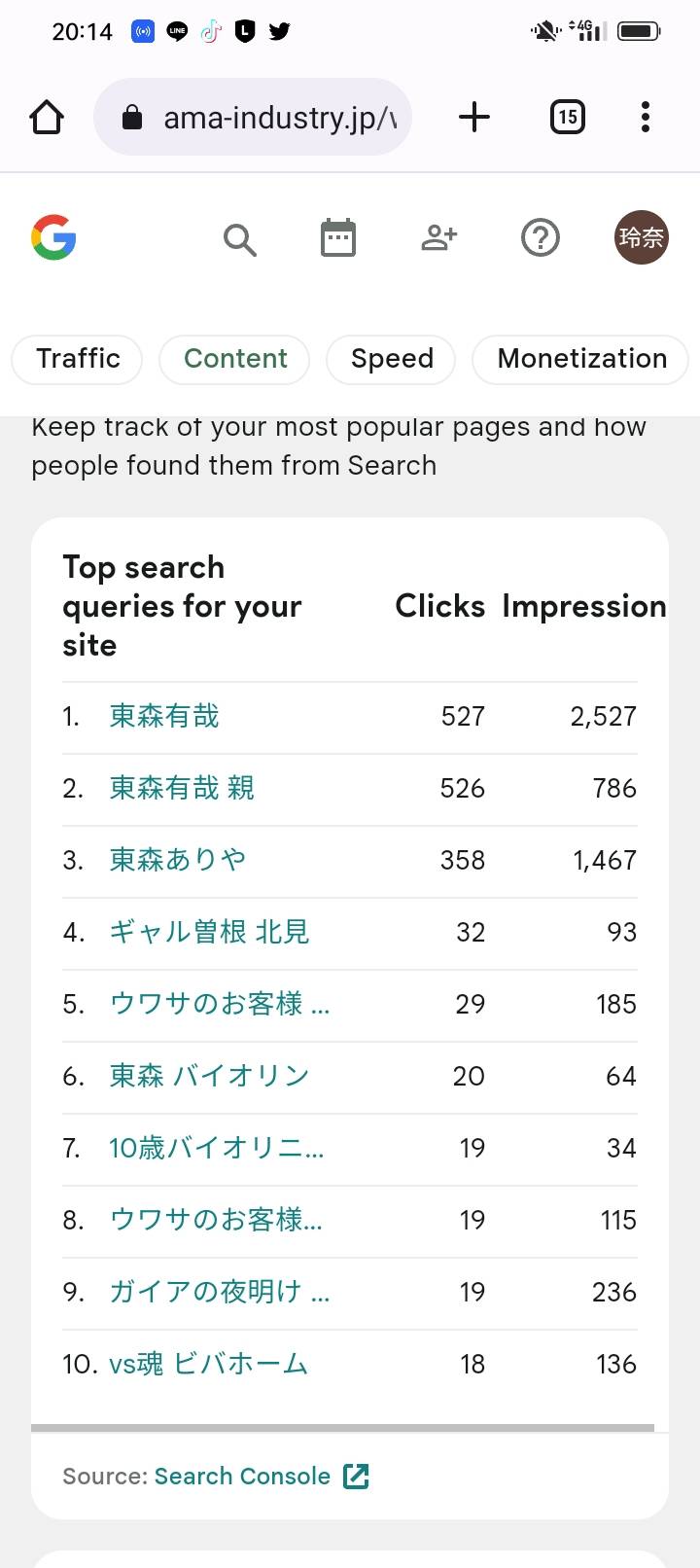
Task: Open the ギャル曽根 北見 query link
Action: point(209,932)
